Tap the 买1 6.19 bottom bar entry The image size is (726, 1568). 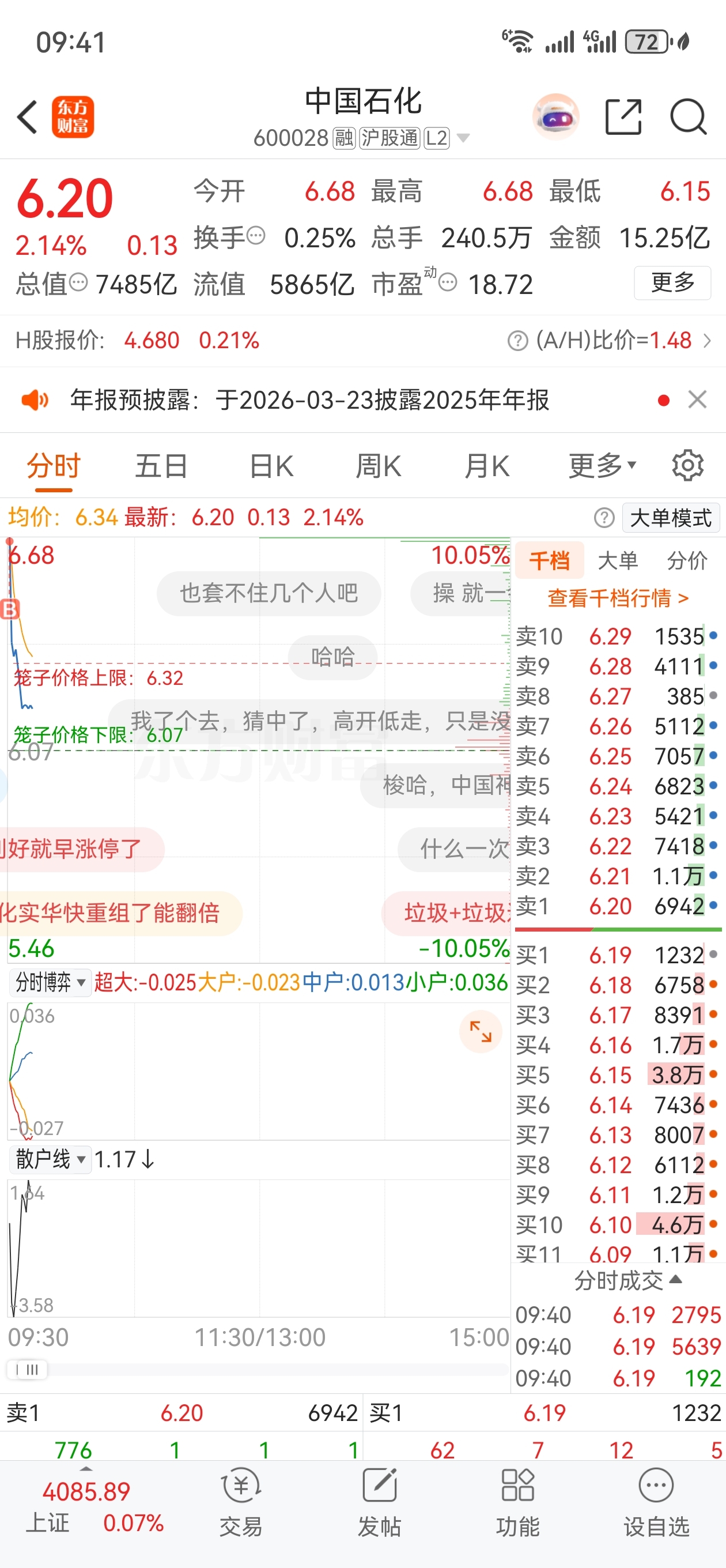click(544, 1413)
